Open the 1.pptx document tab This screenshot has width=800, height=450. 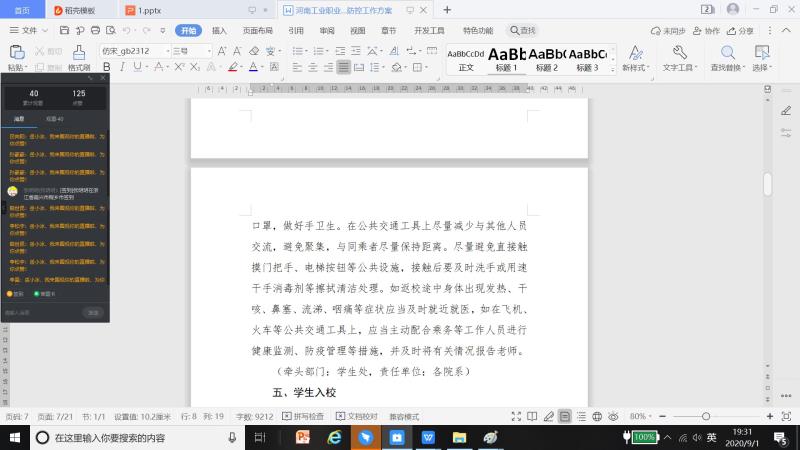(x=148, y=10)
